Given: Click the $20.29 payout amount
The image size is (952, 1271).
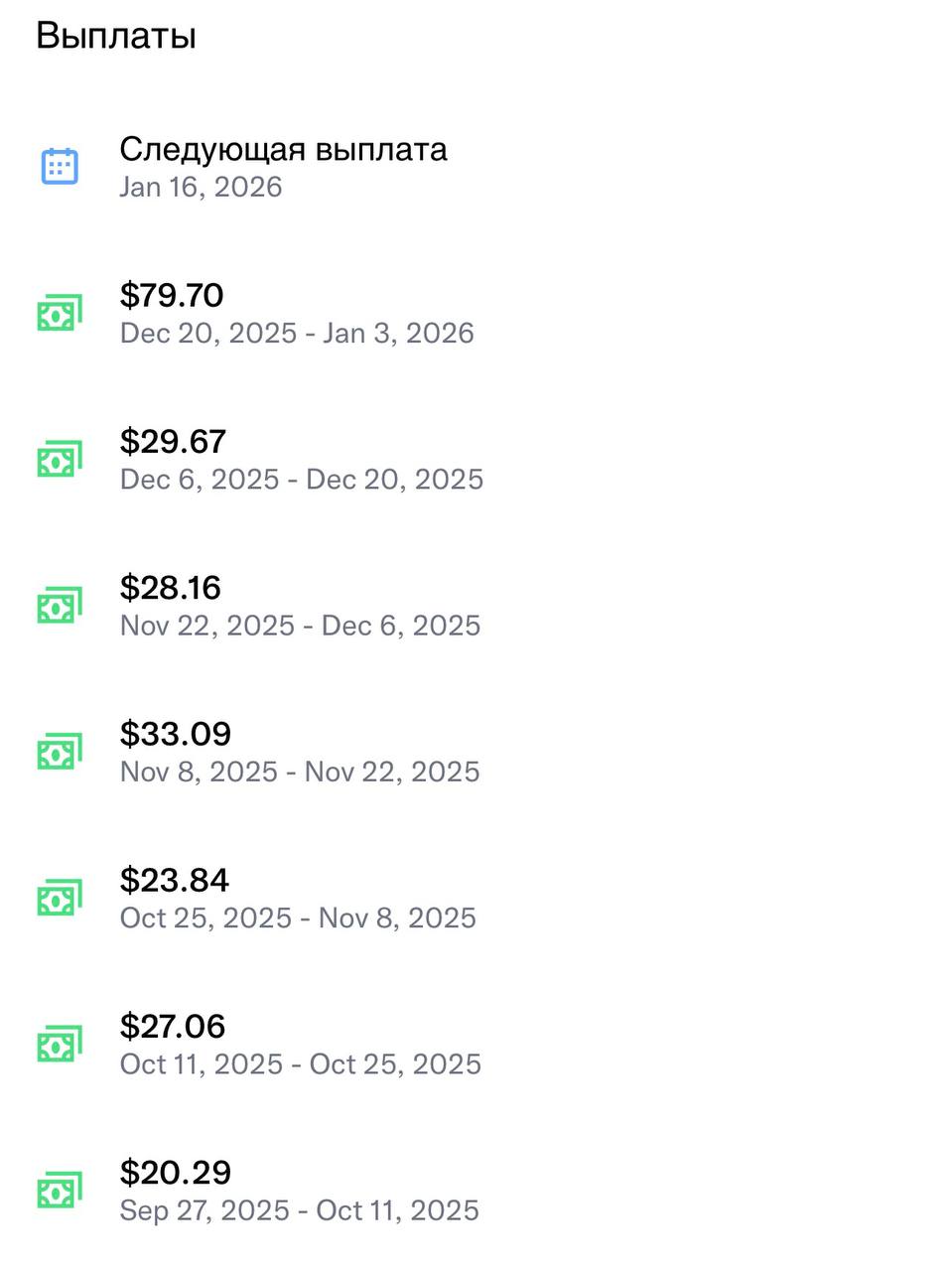Looking at the screenshot, I should pyautogui.click(x=176, y=1172).
